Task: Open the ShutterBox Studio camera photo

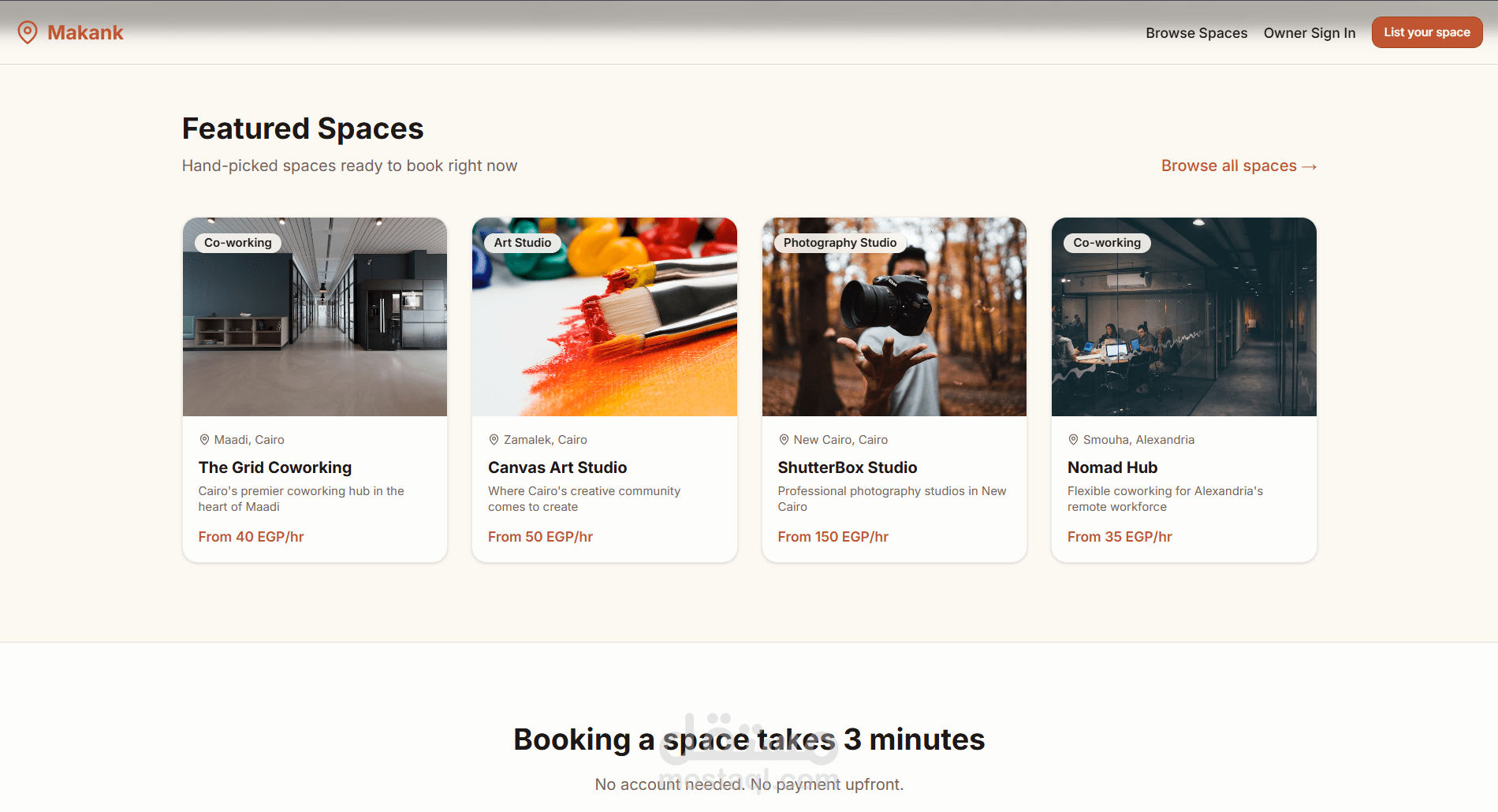Action: click(x=894, y=317)
